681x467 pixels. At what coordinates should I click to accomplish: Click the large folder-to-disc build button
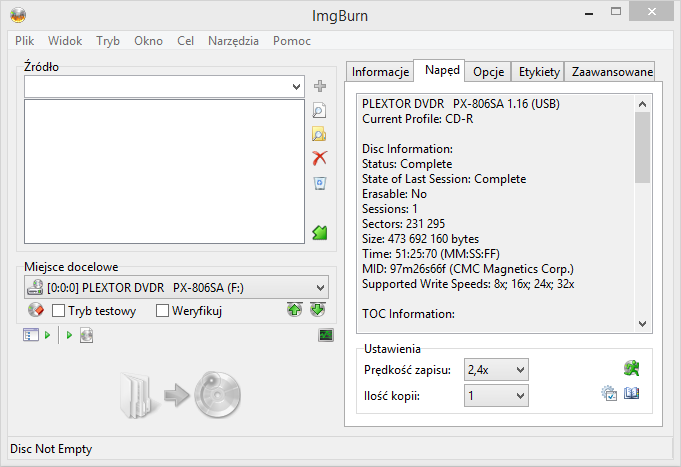point(180,395)
